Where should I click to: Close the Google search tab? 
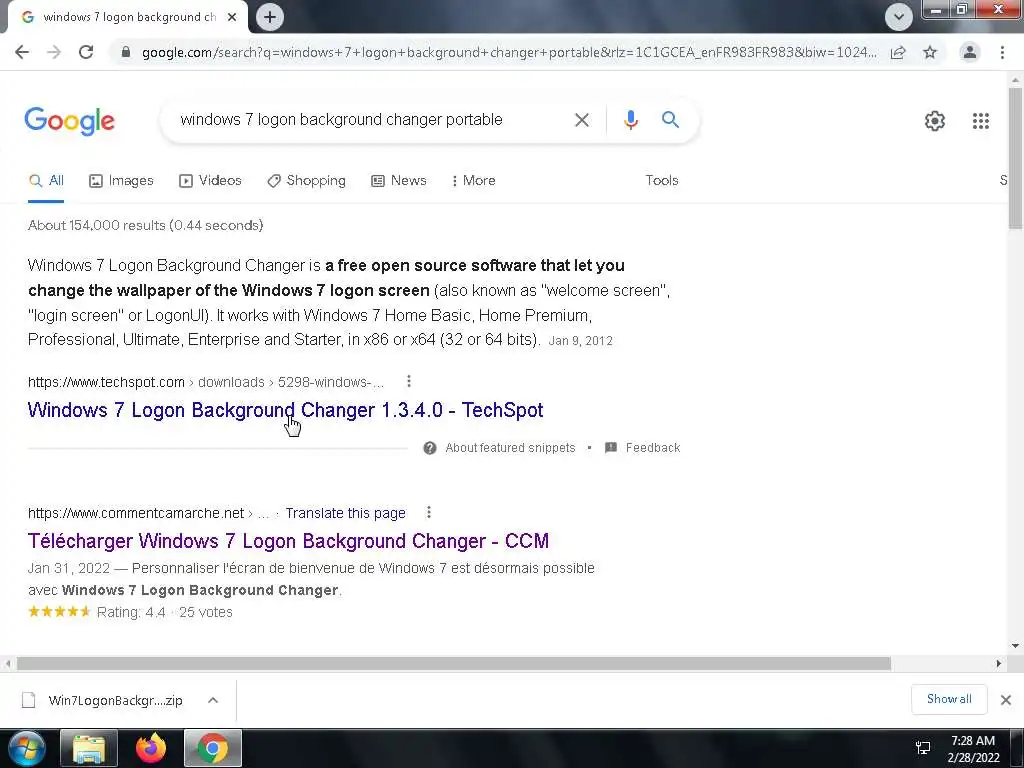tap(232, 17)
